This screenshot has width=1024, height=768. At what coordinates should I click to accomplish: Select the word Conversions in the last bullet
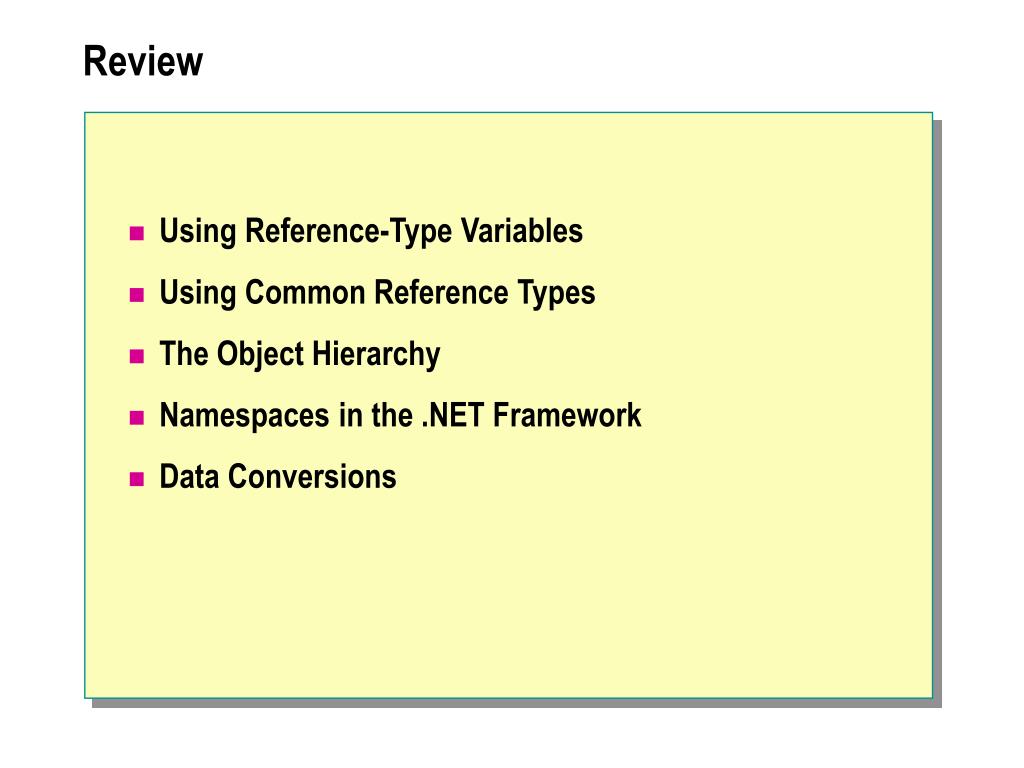312,477
